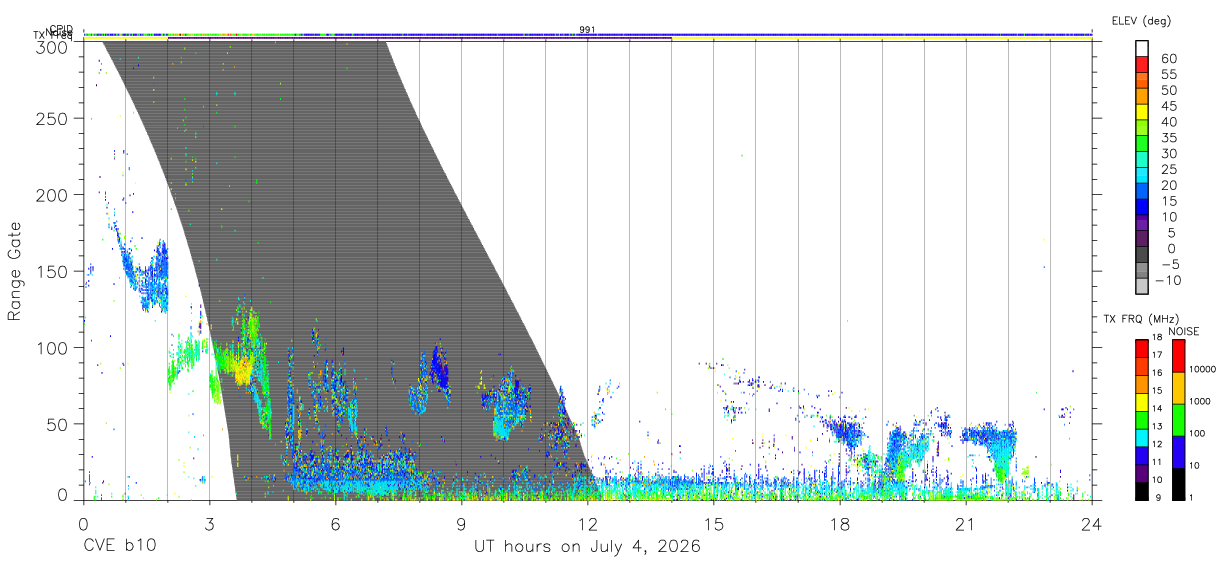This screenshot has height=567, width=1228.
Task: Select the NOISE legend value "100"
Action: pos(1198,433)
